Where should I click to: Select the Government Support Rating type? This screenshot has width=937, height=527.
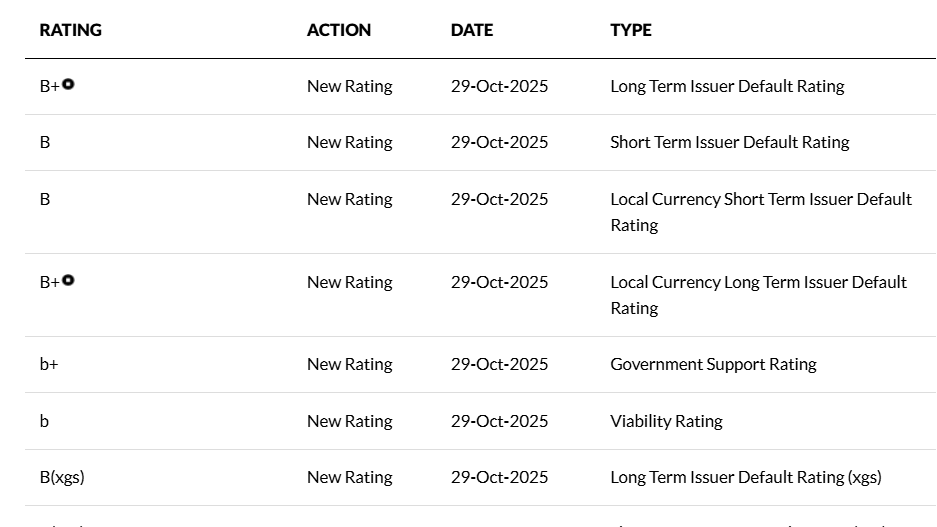pos(713,364)
